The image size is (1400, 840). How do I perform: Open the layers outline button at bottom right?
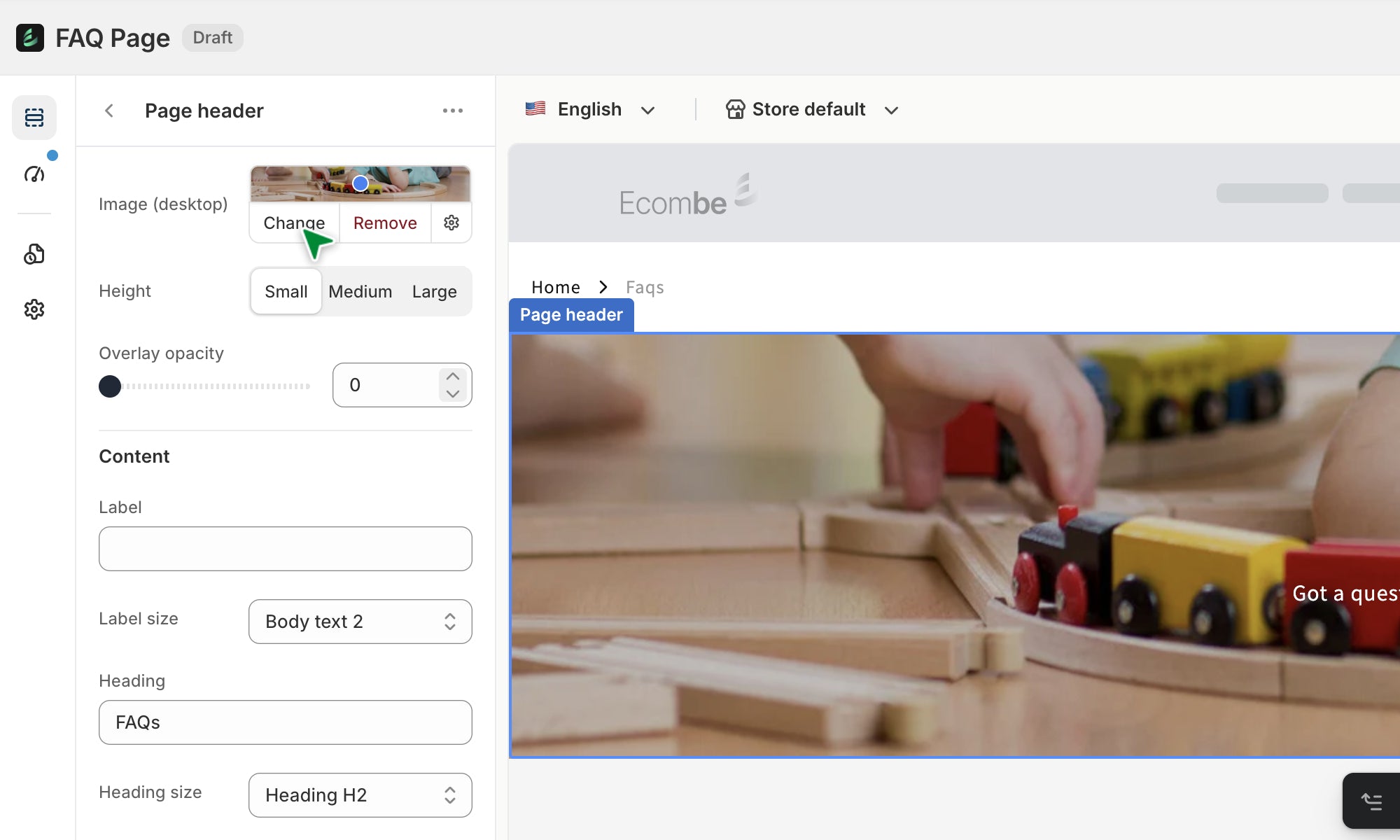pos(1371,801)
